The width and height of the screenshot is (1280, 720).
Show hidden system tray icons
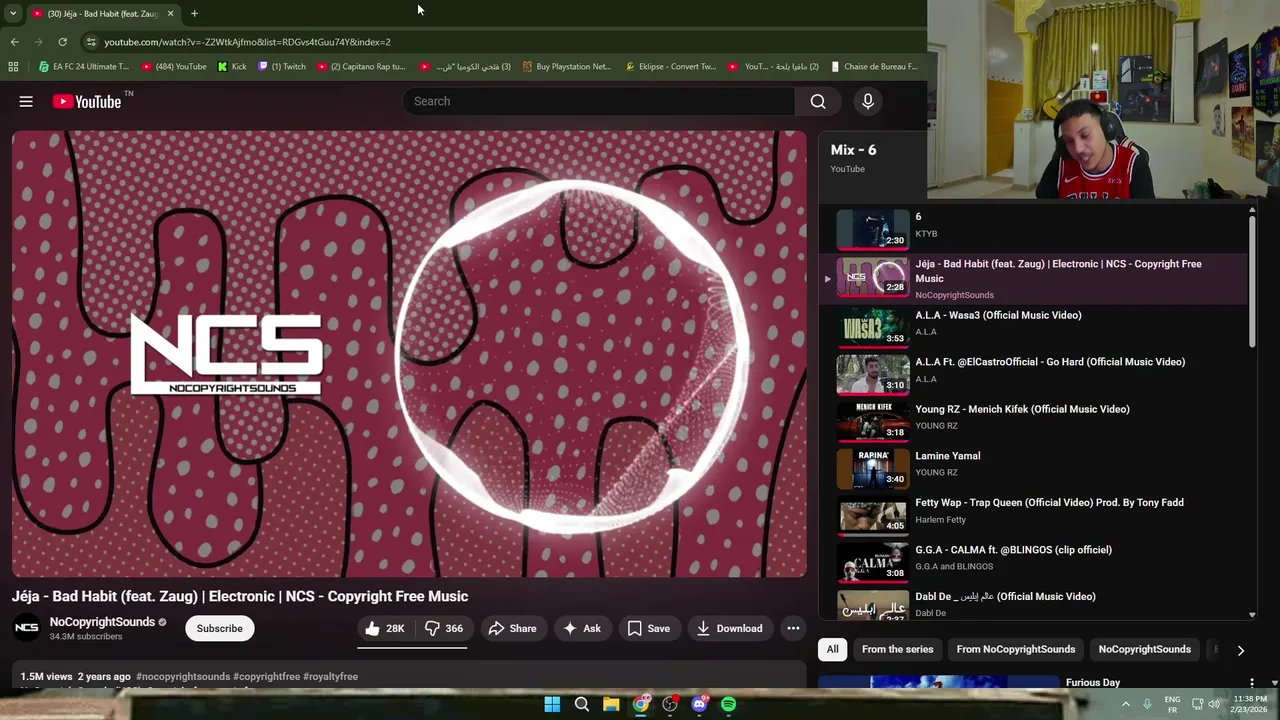1125,704
